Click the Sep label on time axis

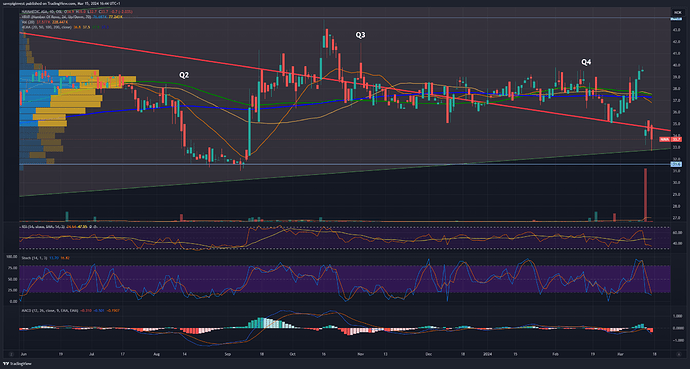(228, 354)
